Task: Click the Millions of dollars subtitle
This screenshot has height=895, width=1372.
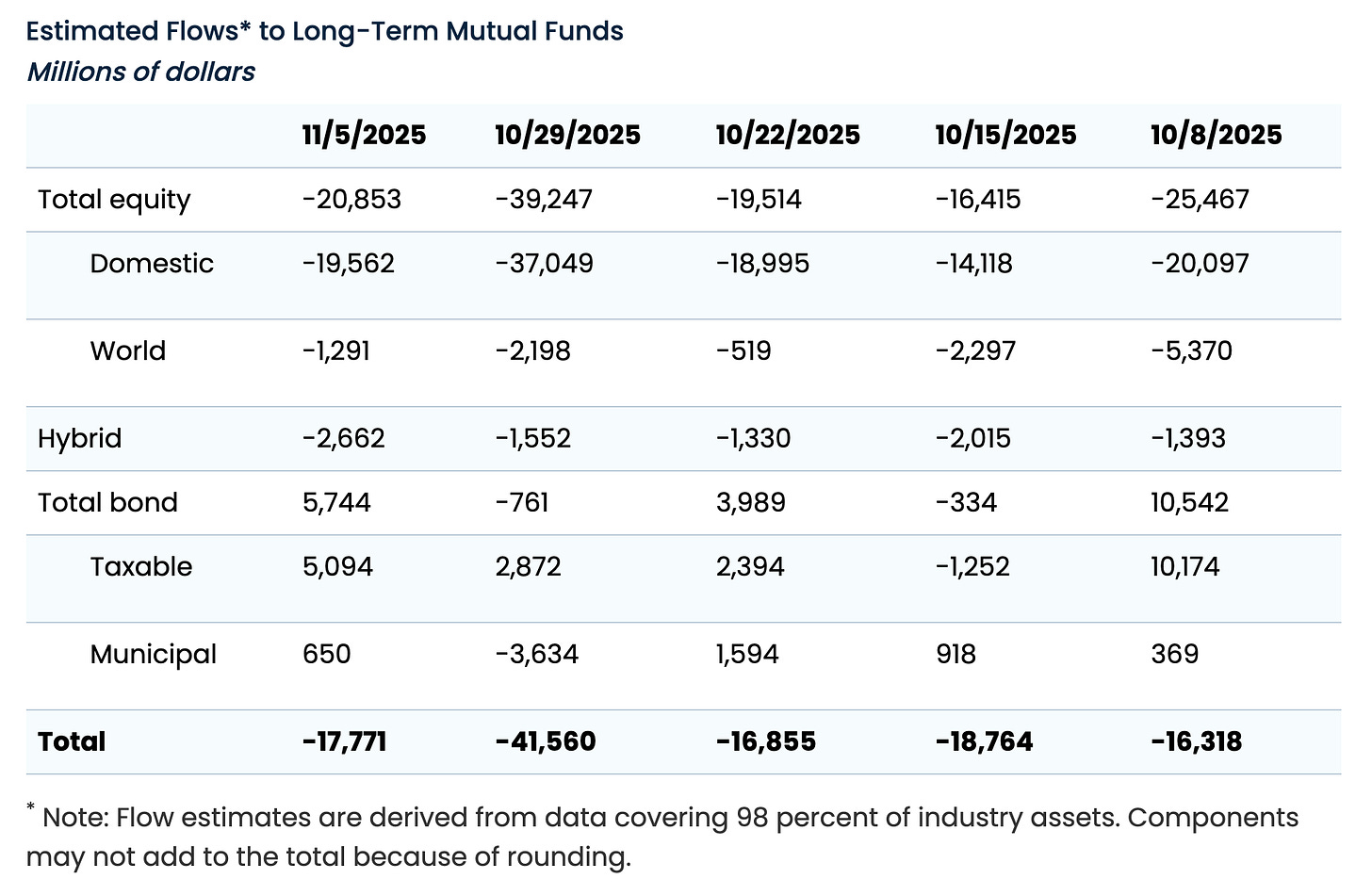Action: (141, 72)
